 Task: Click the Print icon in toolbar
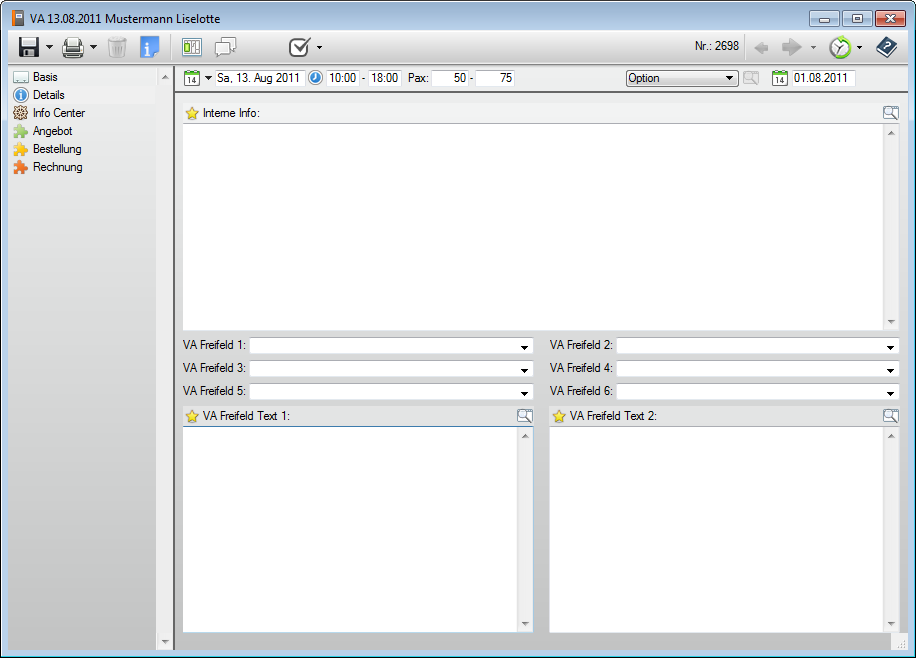tap(73, 47)
